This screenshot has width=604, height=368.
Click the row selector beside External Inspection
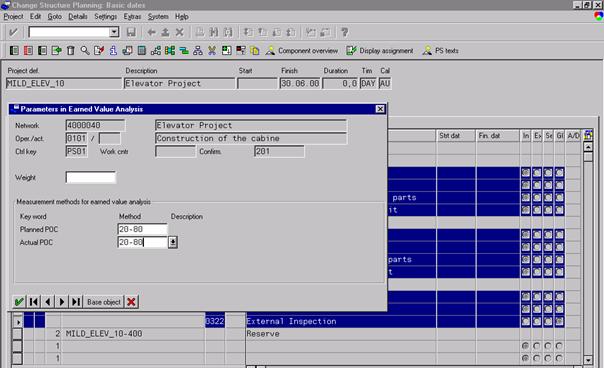tap(18, 321)
